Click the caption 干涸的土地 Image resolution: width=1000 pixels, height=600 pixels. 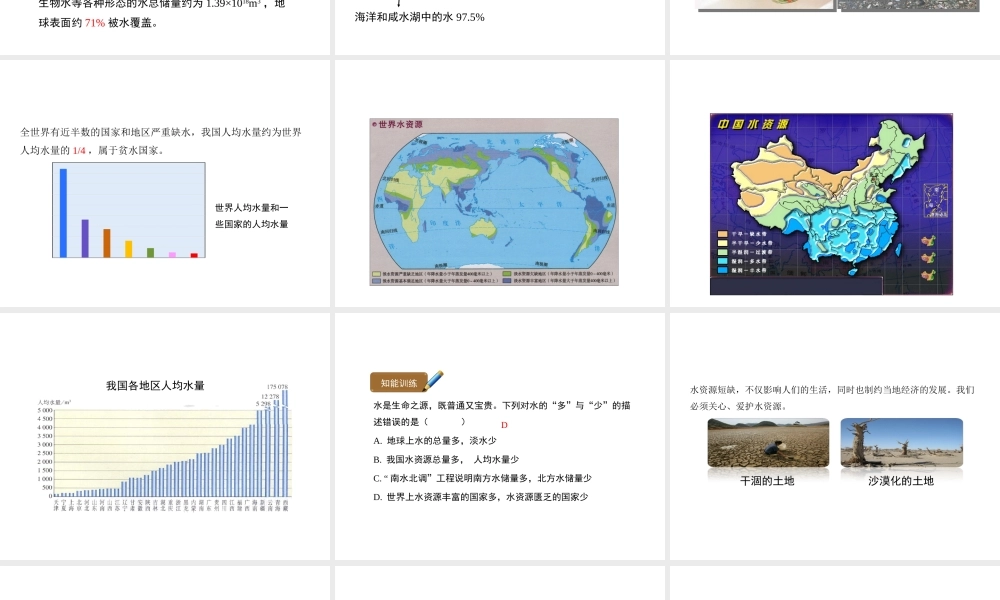[x=767, y=481]
